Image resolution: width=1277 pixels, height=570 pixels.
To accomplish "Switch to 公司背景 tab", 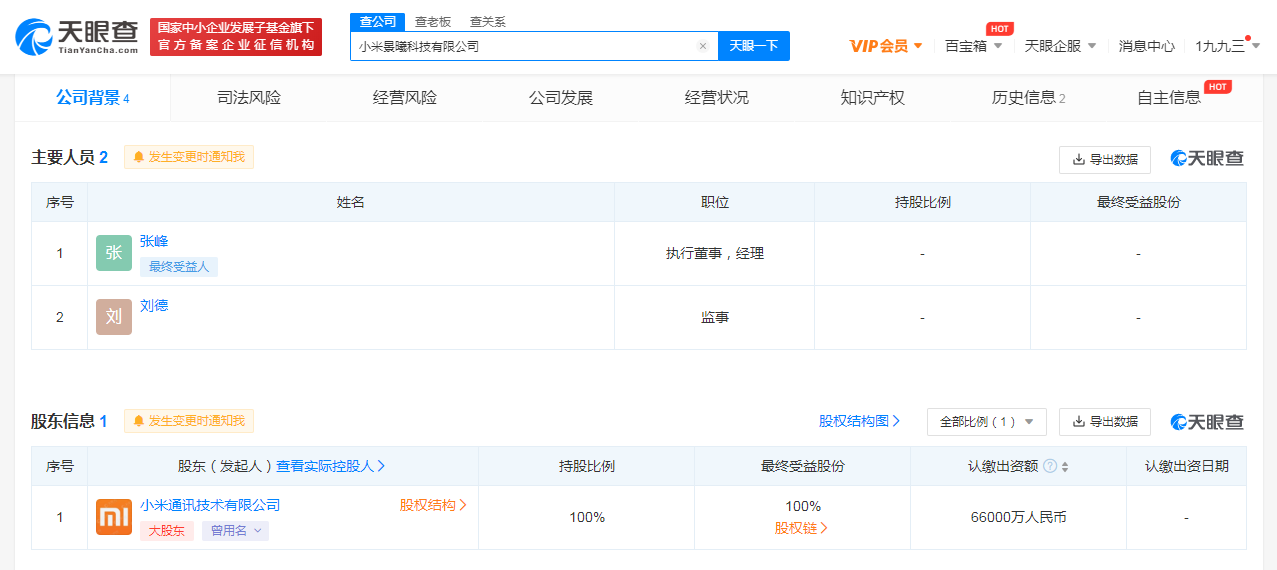I will [93, 98].
